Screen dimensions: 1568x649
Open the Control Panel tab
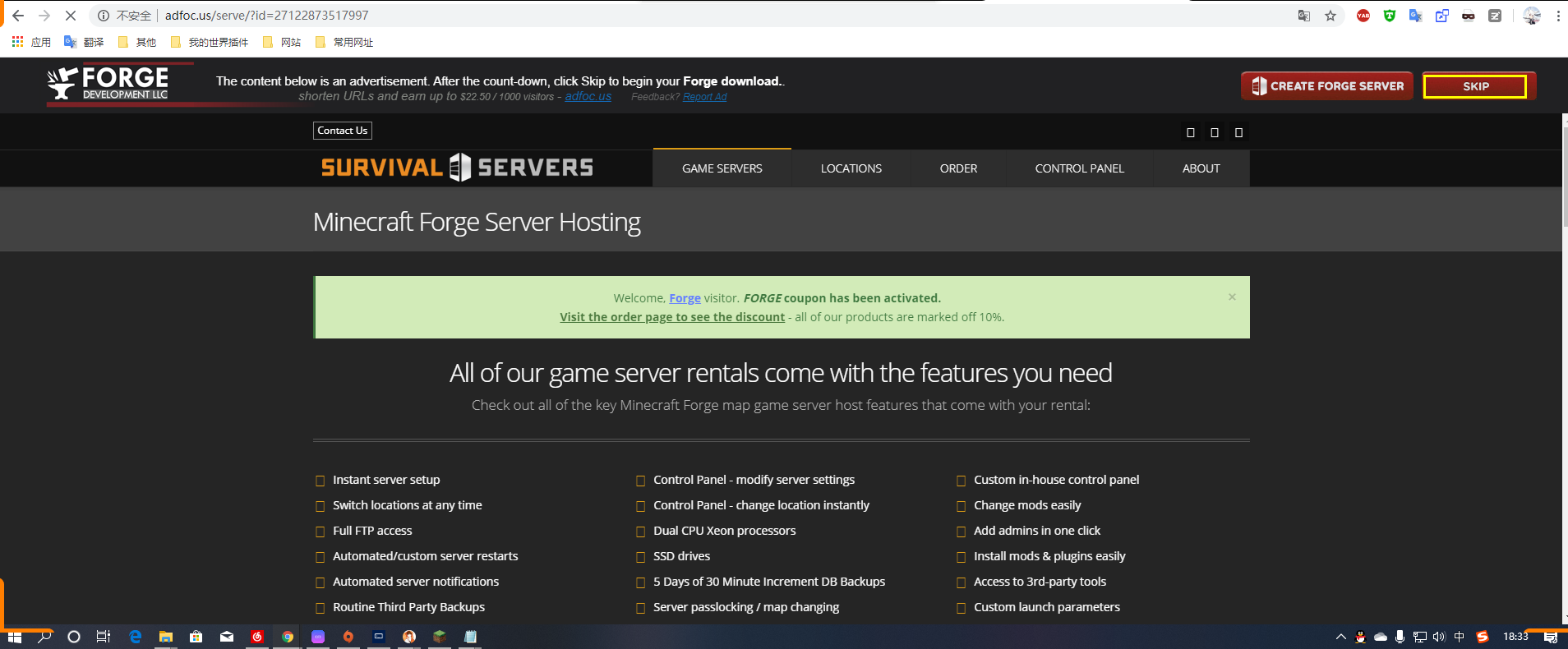point(1080,168)
